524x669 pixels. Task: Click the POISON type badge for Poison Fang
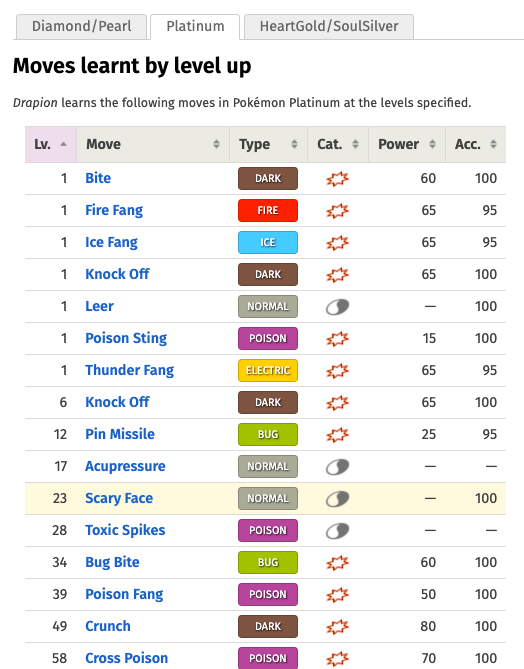268,594
